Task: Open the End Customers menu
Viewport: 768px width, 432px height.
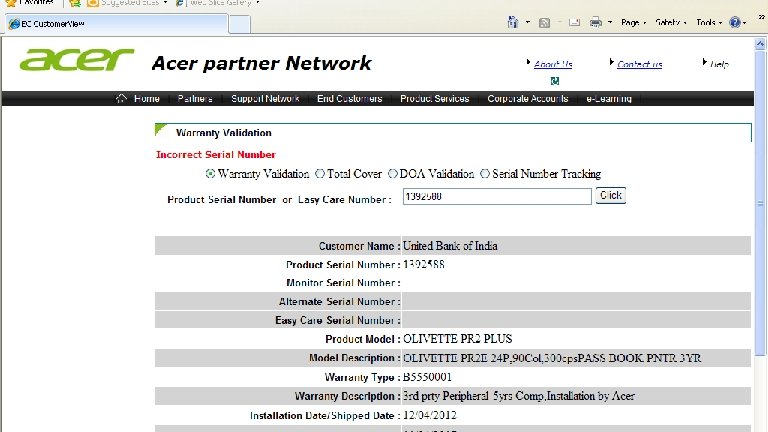Action: click(x=349, y=98)
